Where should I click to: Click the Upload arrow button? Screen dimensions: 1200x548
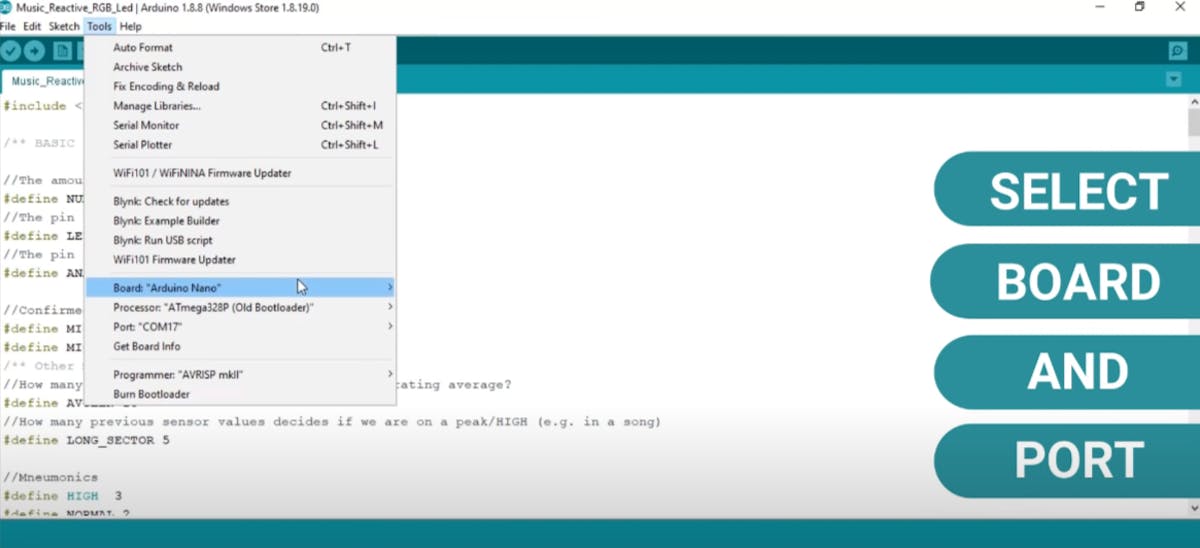click(35, 51)
